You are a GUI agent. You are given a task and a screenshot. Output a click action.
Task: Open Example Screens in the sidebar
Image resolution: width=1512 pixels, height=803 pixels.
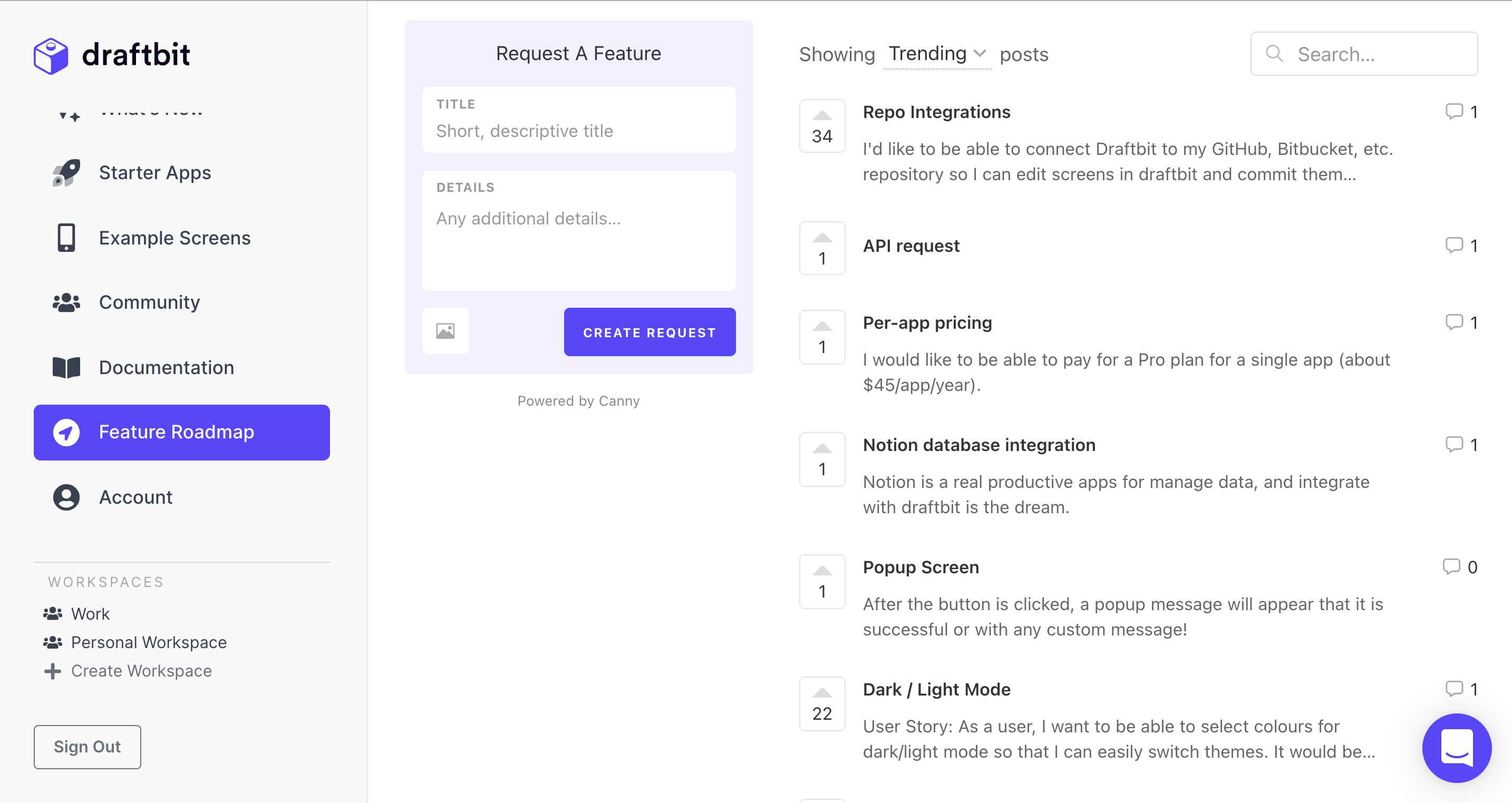coord(181,238)
